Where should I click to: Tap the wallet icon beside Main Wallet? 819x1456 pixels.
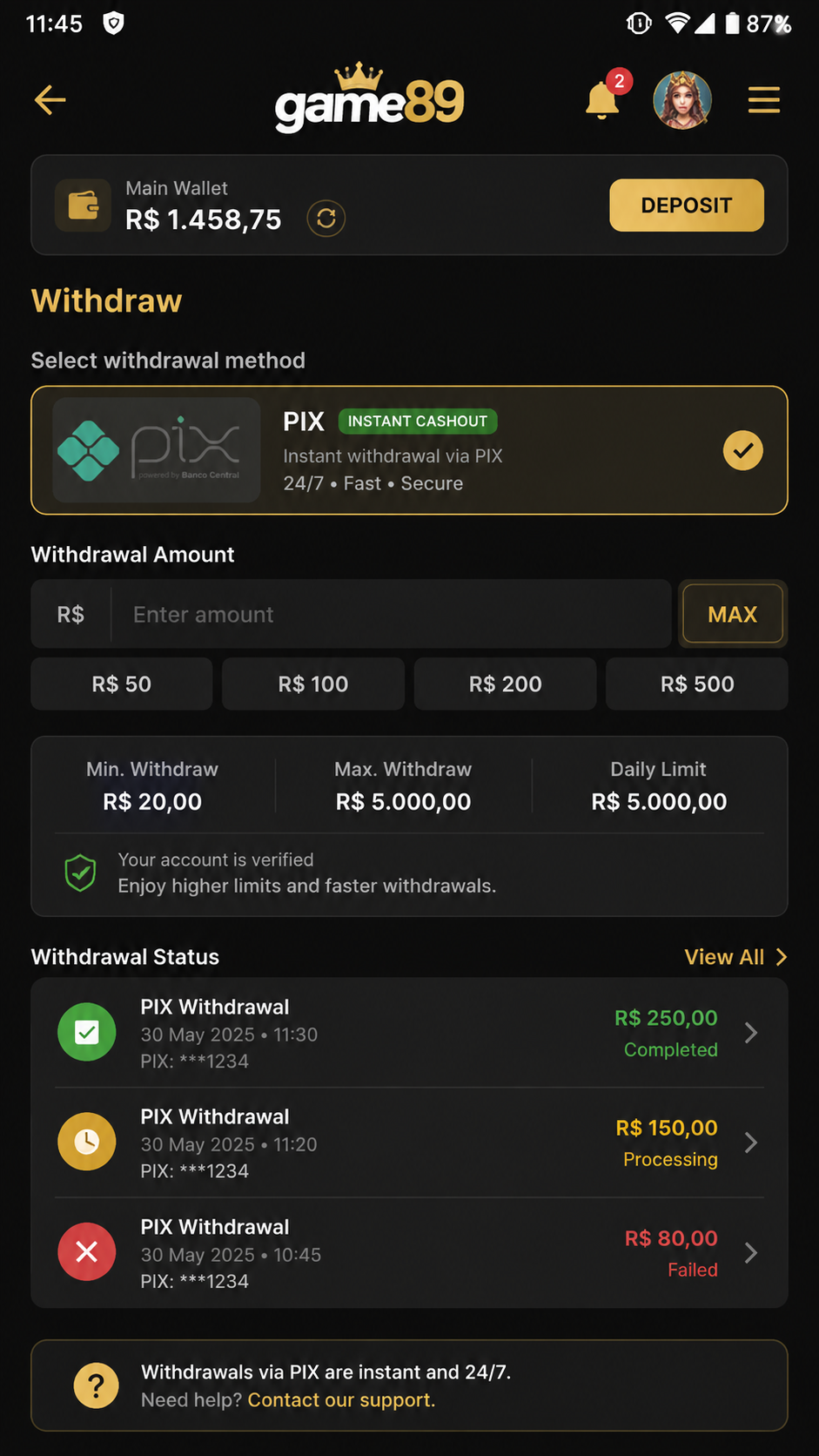[83, 206]
